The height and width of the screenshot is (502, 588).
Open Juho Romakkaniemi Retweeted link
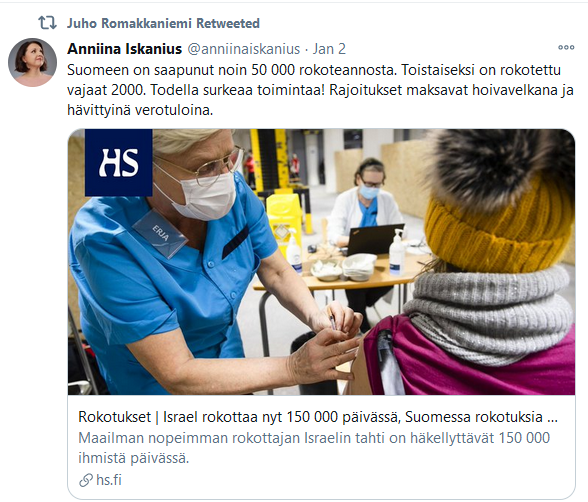click(163, 23)
